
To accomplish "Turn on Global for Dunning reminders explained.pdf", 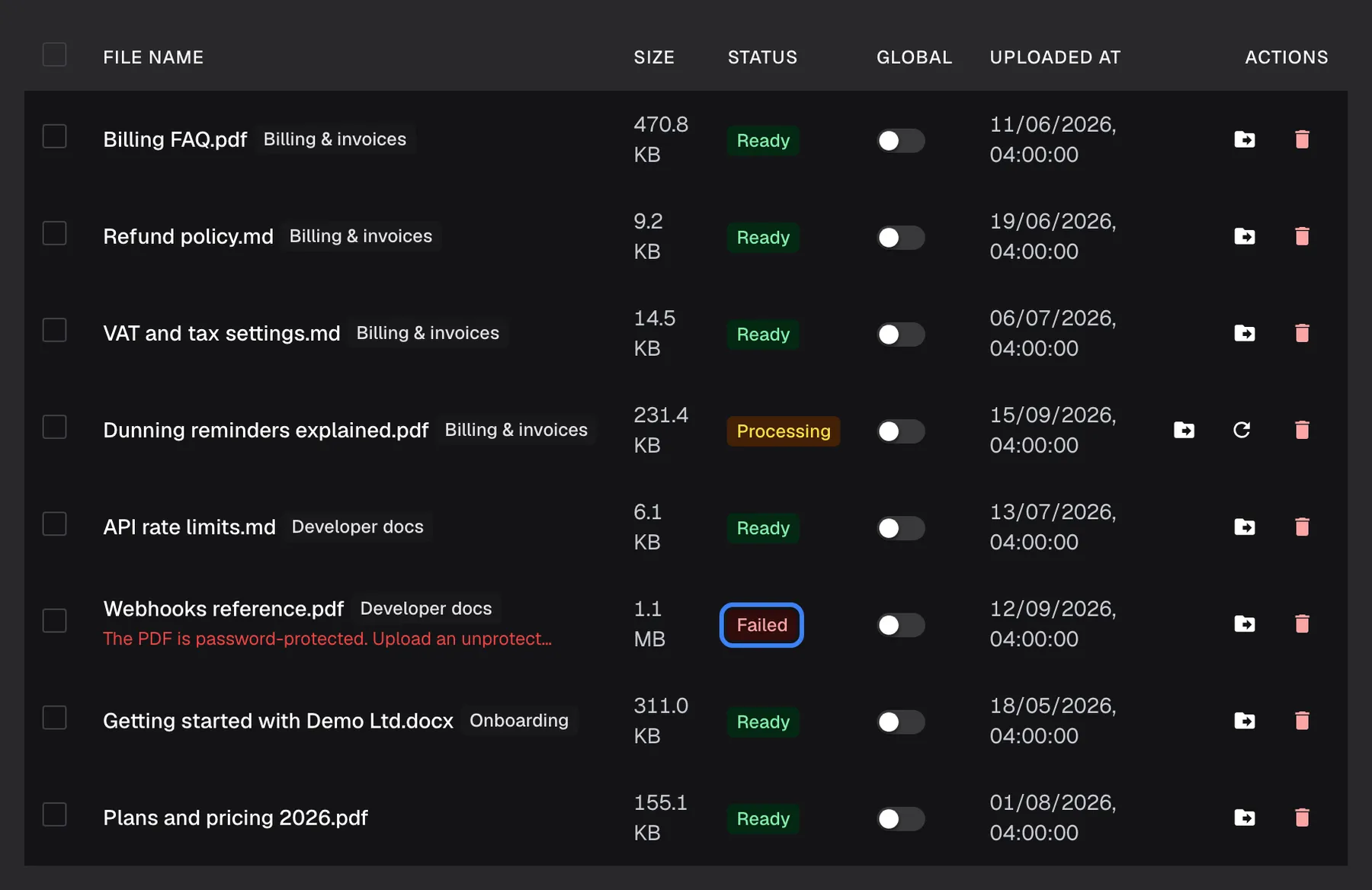I will [900, 431].
